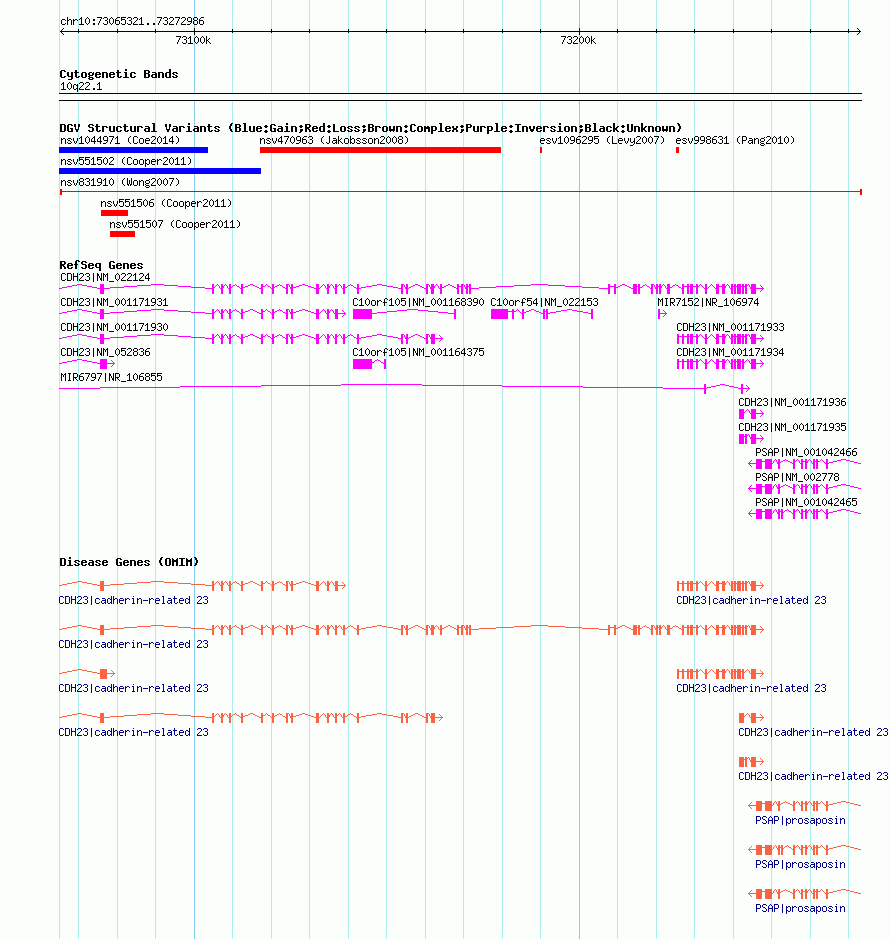Select C10orf105|NM_001168390 transcript label
890x939 pixels.
(418, 302)
